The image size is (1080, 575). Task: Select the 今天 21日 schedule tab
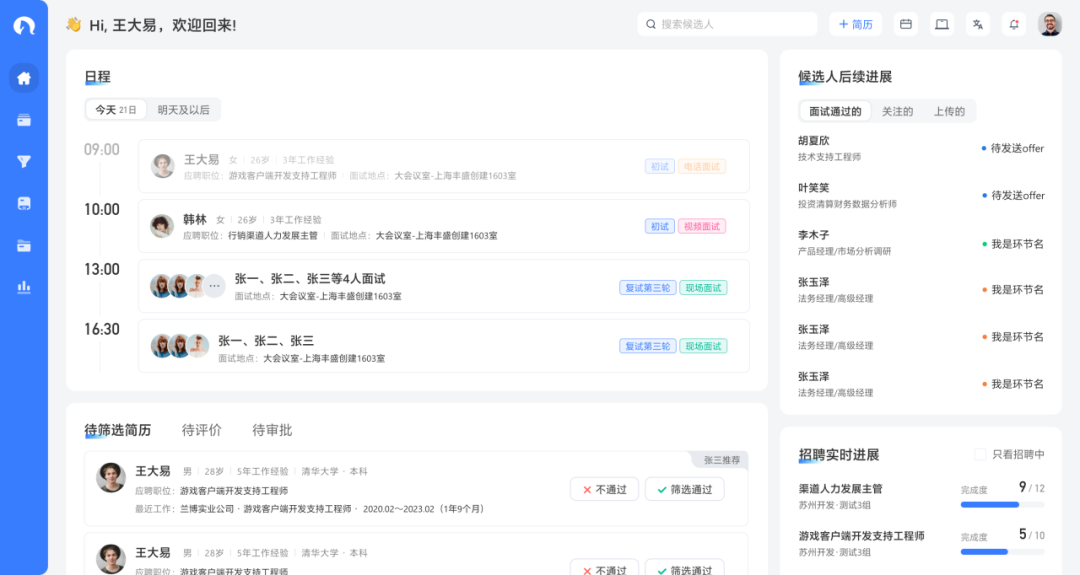(x=116, y=109)
